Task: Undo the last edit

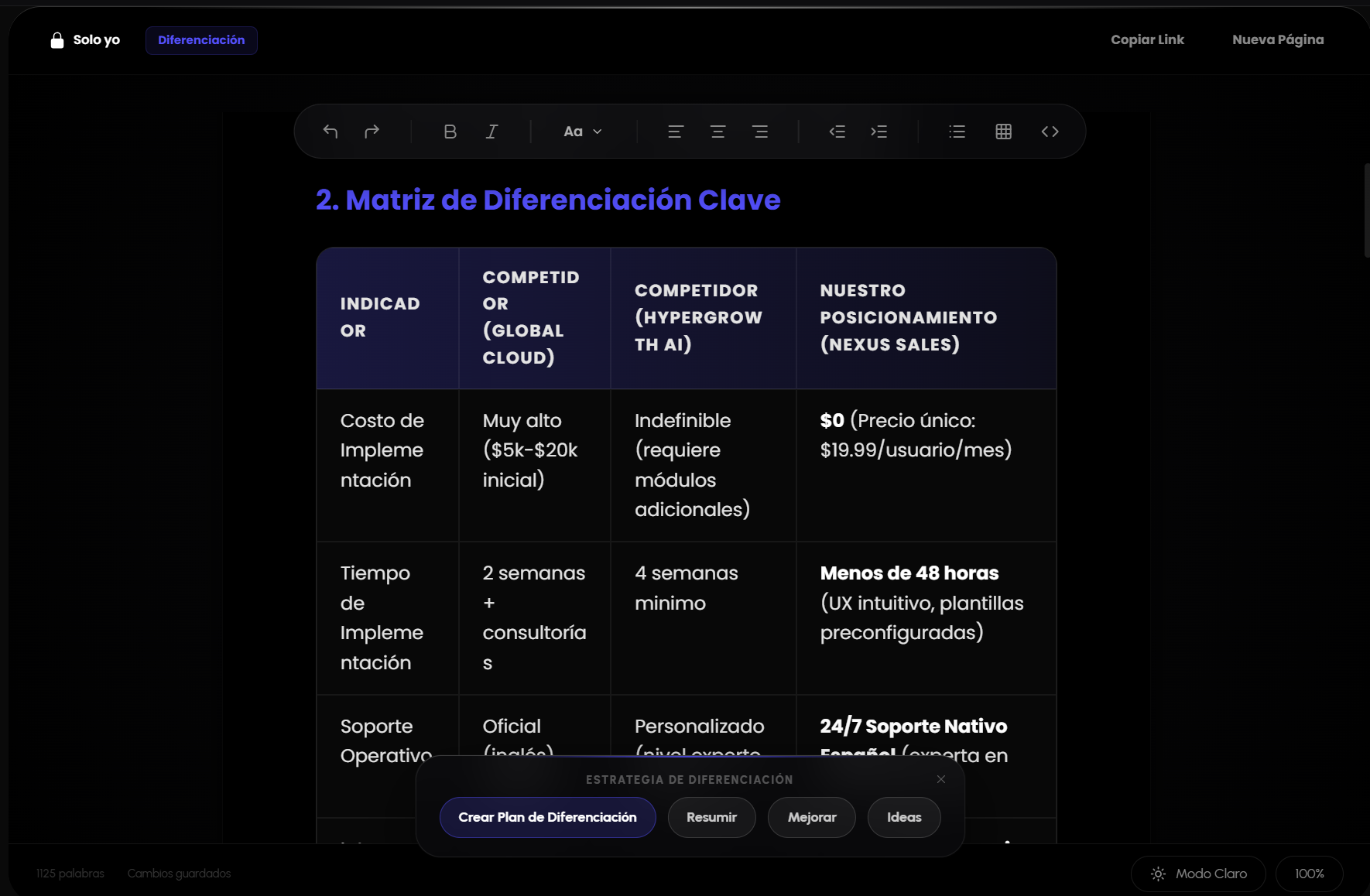Action: pos(331,132)
